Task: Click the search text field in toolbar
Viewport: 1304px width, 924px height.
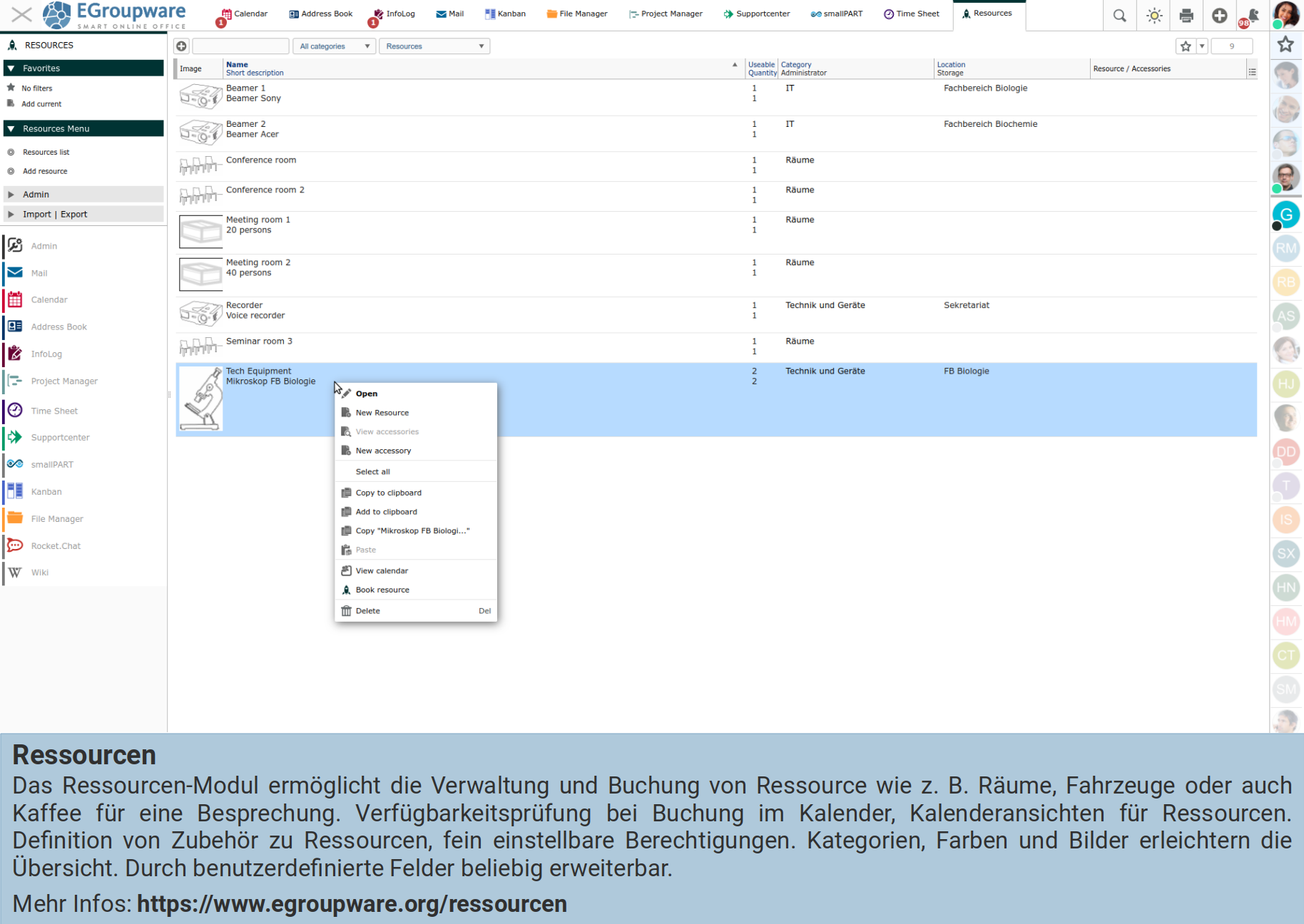Action: click(x=240, y=46)
